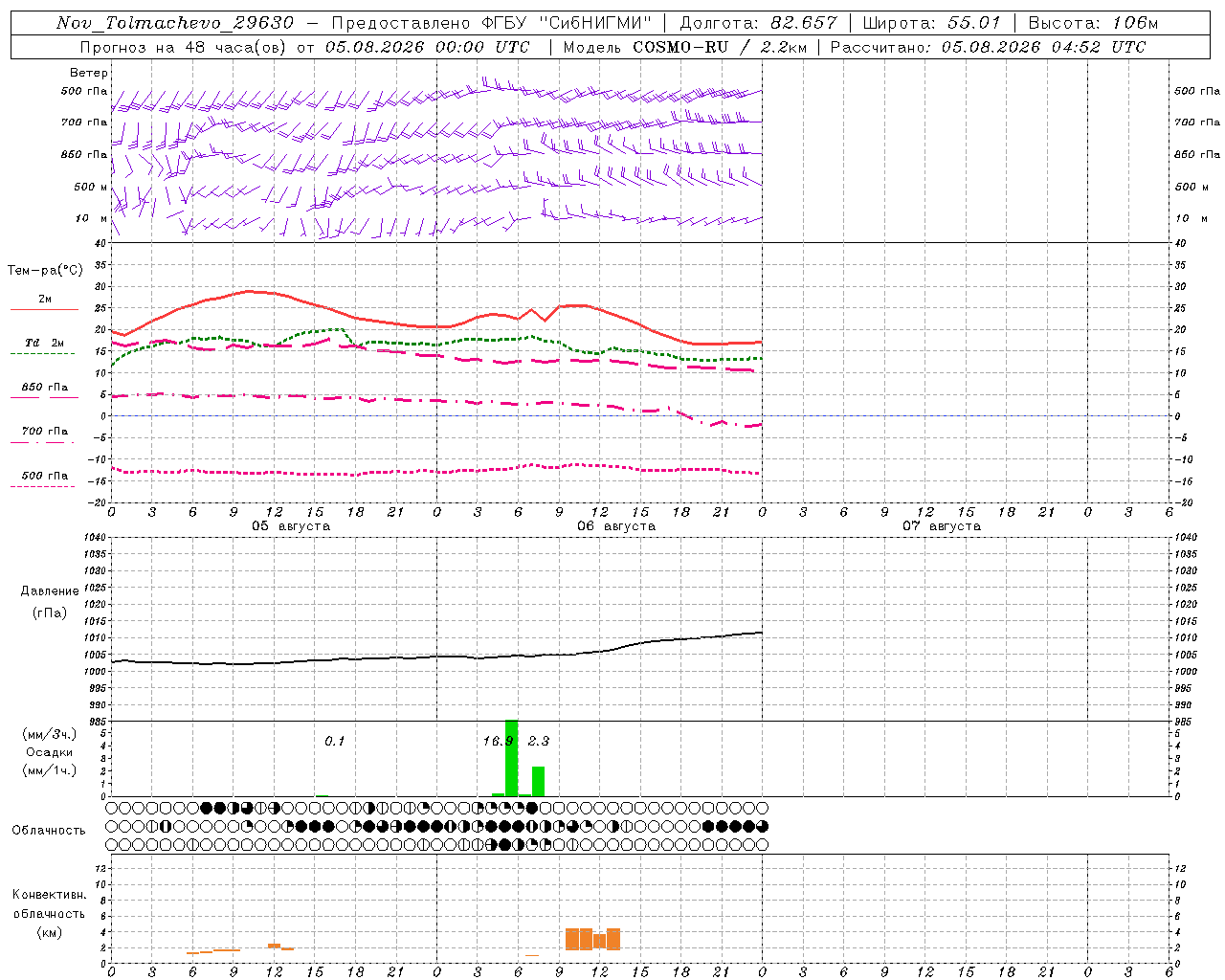
Task: Click the Давление pressure axis label
Action: [x=50, y=591]
